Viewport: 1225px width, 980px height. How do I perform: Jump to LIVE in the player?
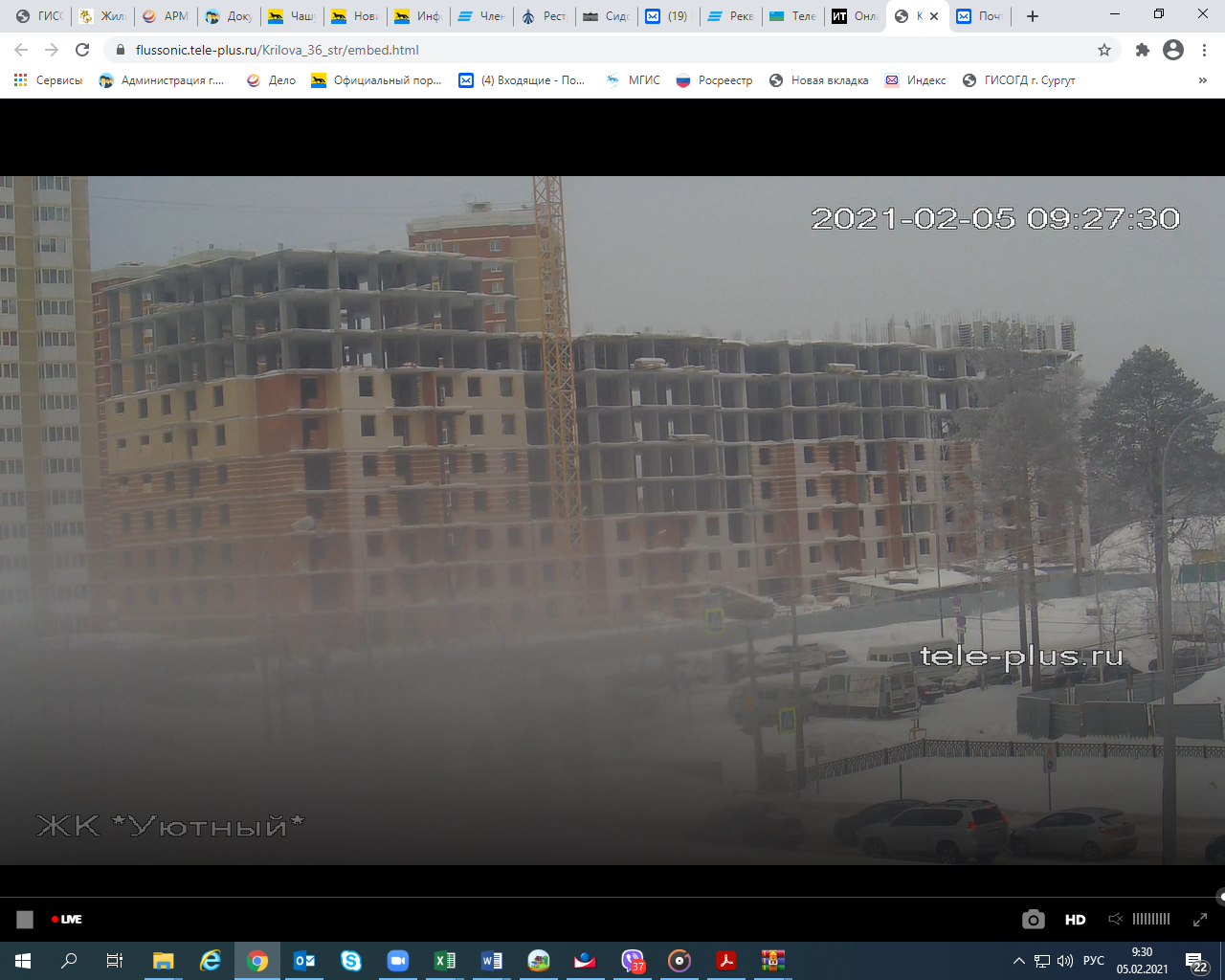click(67, 920)
